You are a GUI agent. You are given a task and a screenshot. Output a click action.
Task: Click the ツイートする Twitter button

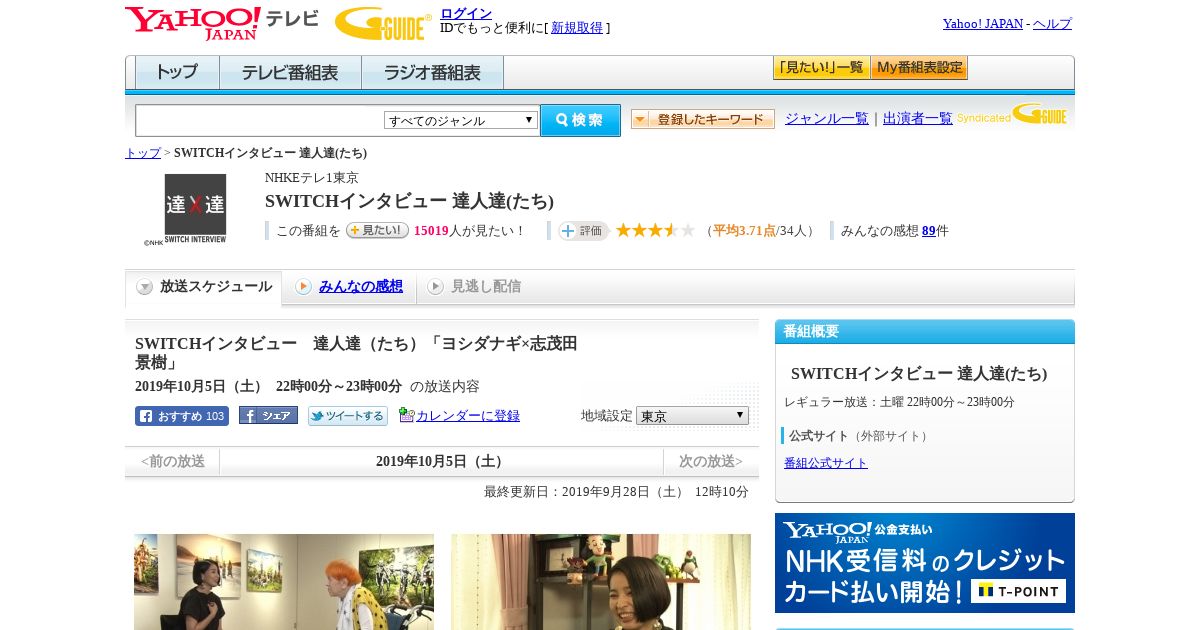coord(347,416)
